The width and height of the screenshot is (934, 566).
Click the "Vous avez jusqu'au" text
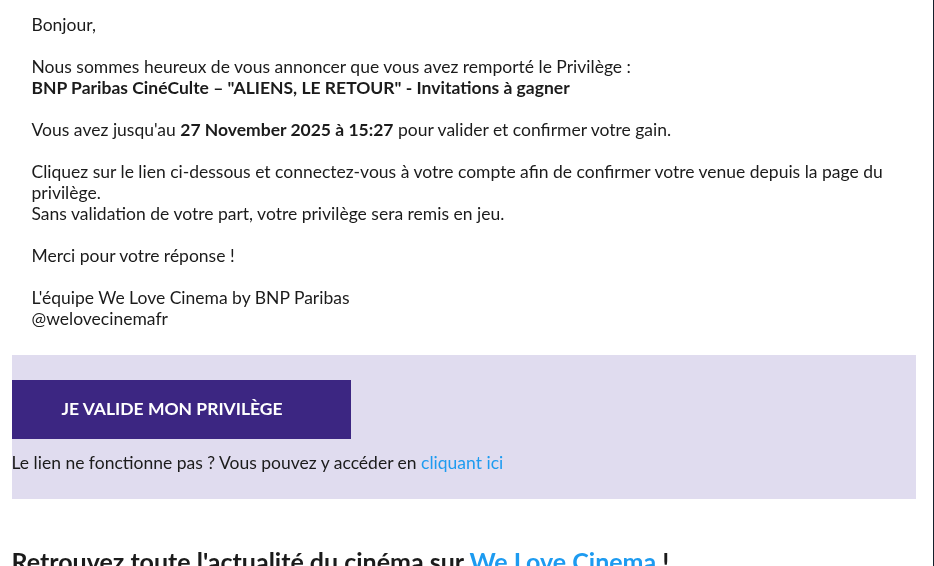[x=103, y=130]
